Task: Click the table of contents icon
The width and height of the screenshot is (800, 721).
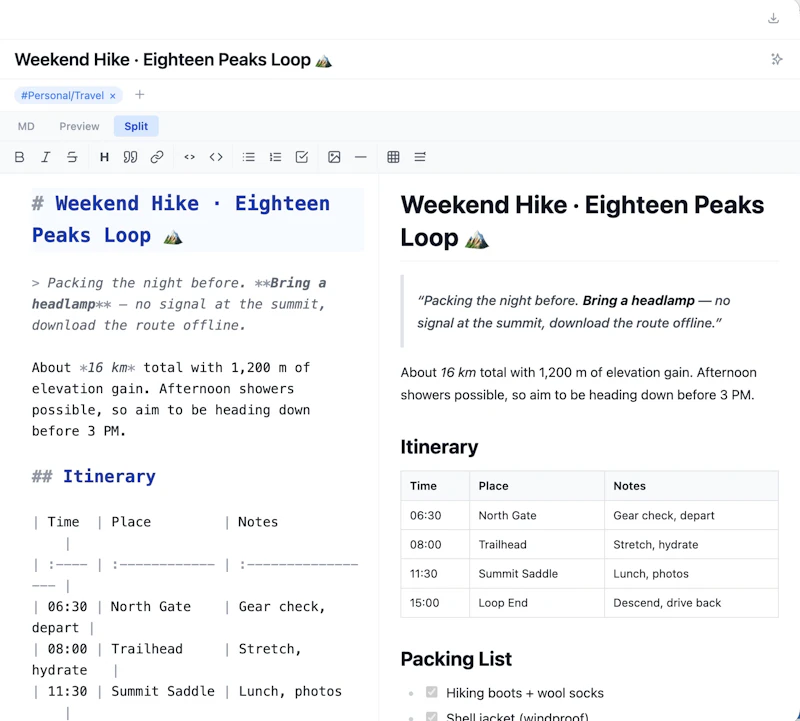Action: click(x=420, y=157)
